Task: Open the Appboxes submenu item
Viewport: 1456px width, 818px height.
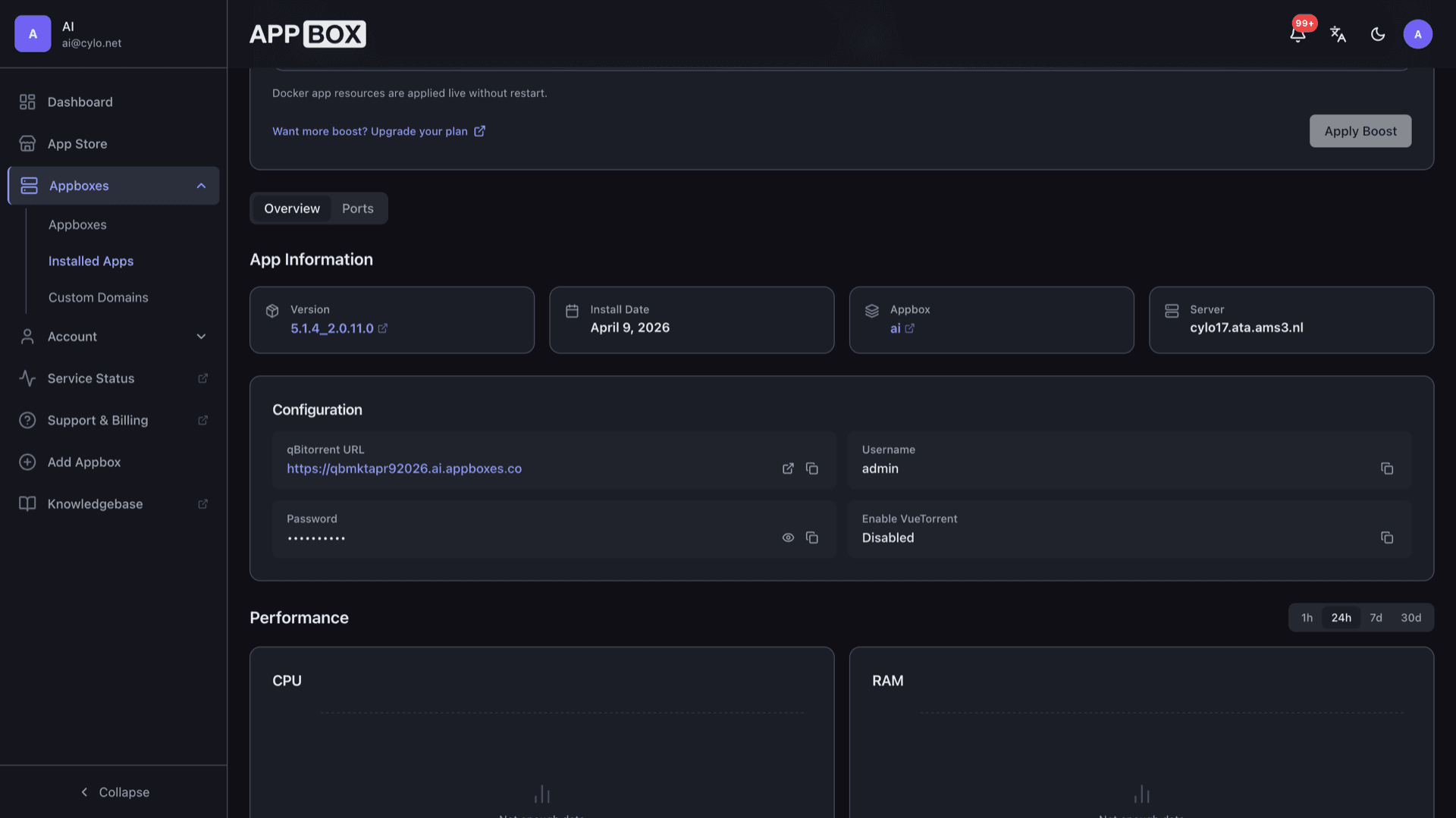Action: pos(77,225)
